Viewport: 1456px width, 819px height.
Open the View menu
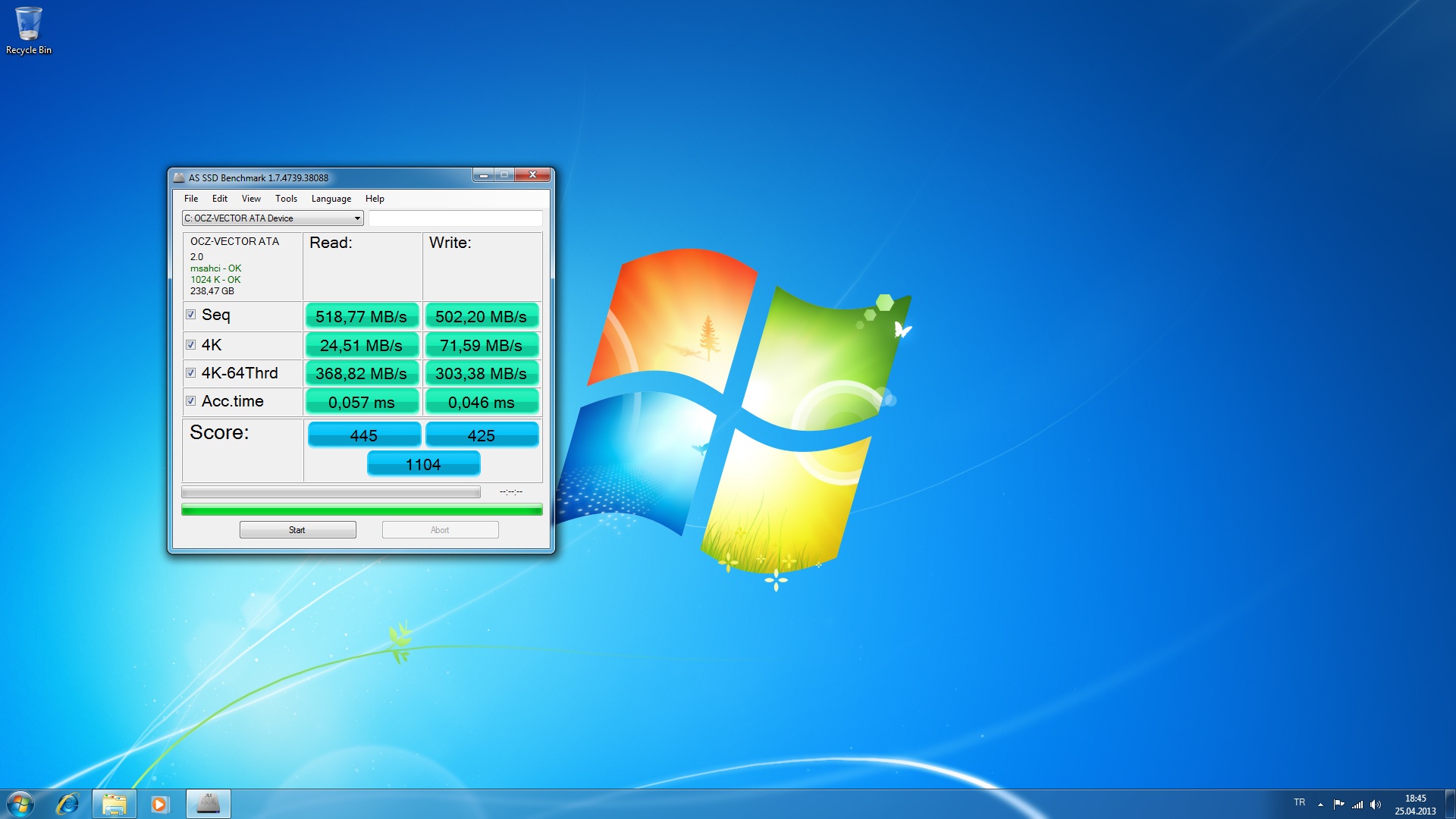click(x=251, y=199)
